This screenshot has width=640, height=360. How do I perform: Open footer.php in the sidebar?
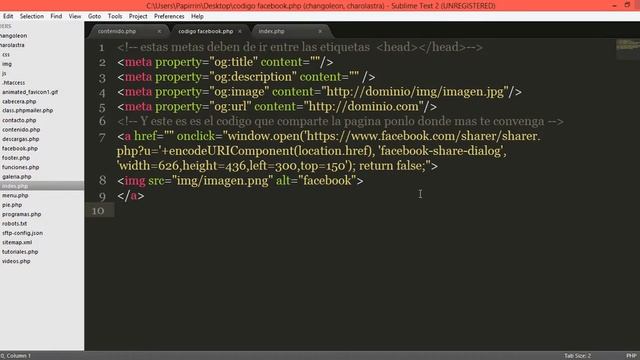coord(16,158)
